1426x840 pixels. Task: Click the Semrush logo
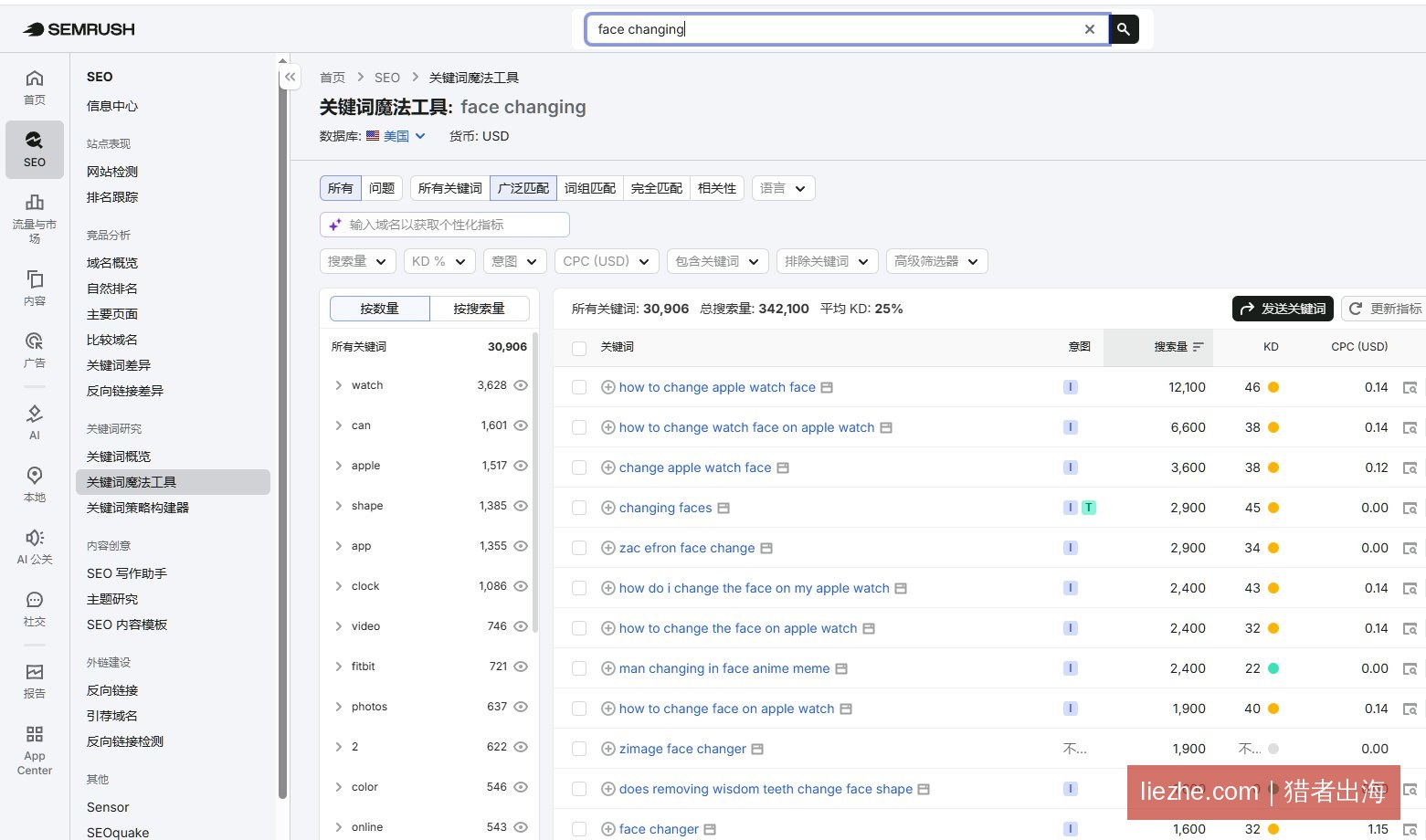[x=79, y=29]
